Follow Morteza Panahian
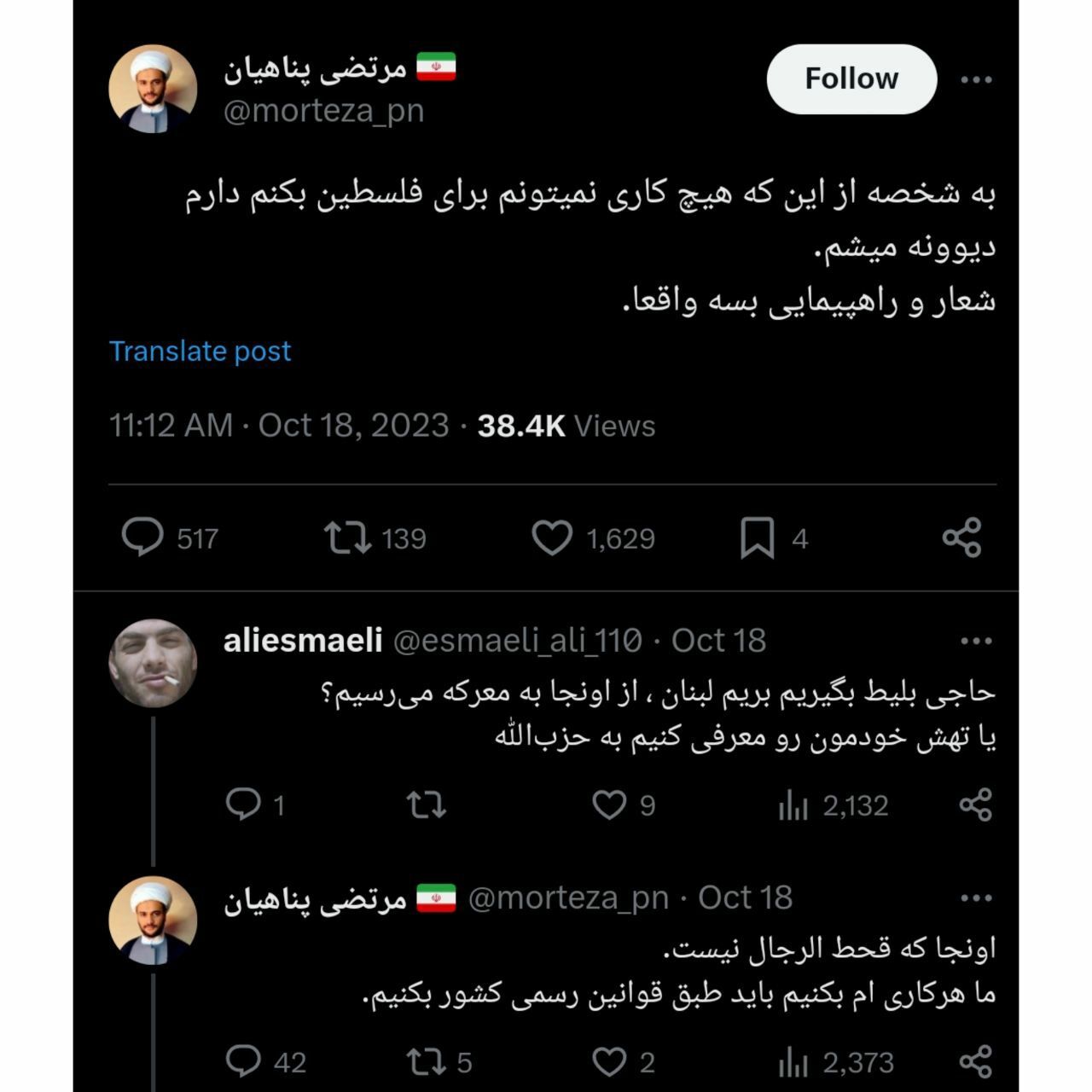The image size is (1092, 1092). [x=850, y=78]
